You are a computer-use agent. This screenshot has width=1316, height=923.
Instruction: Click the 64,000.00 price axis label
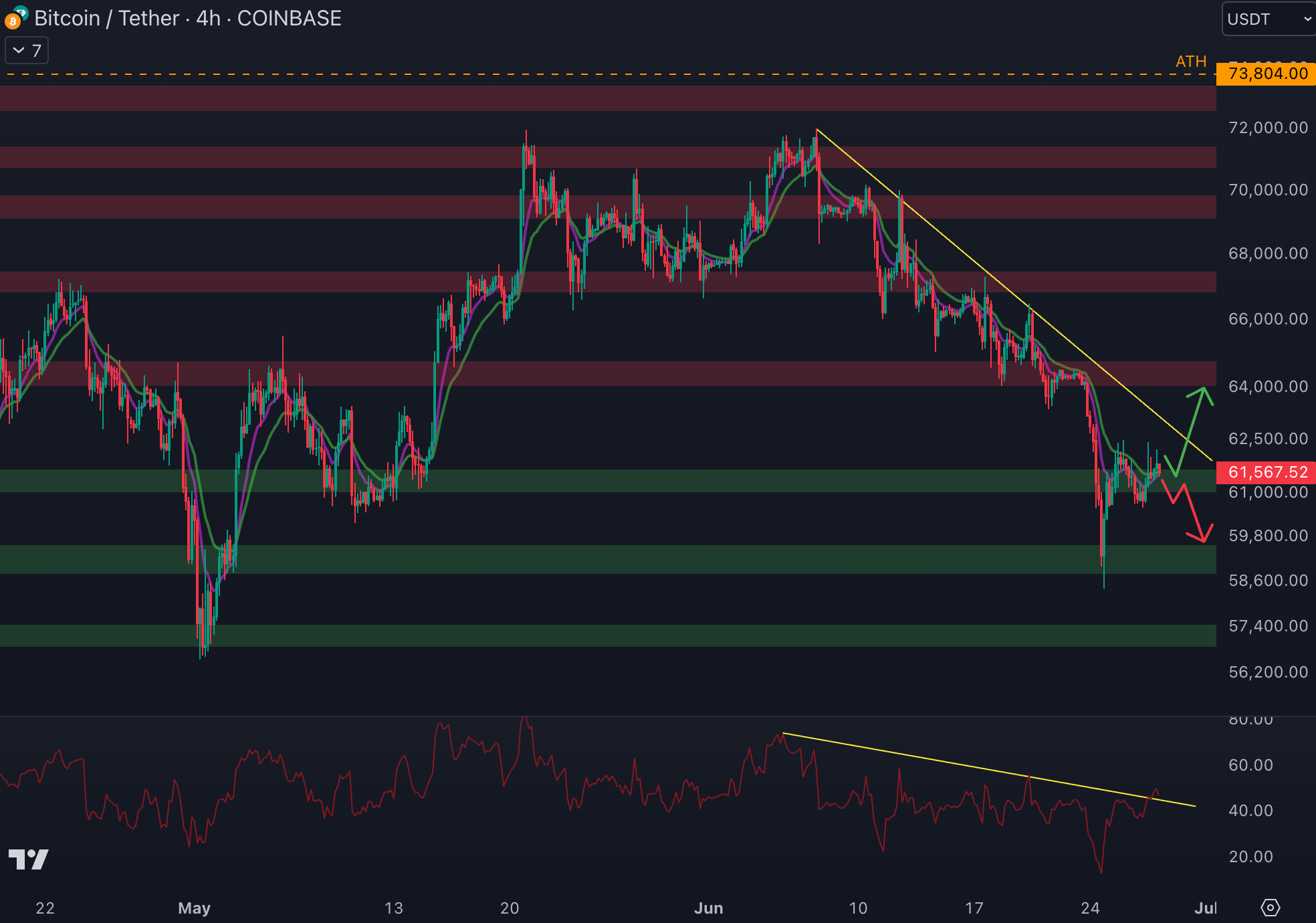1267,387
